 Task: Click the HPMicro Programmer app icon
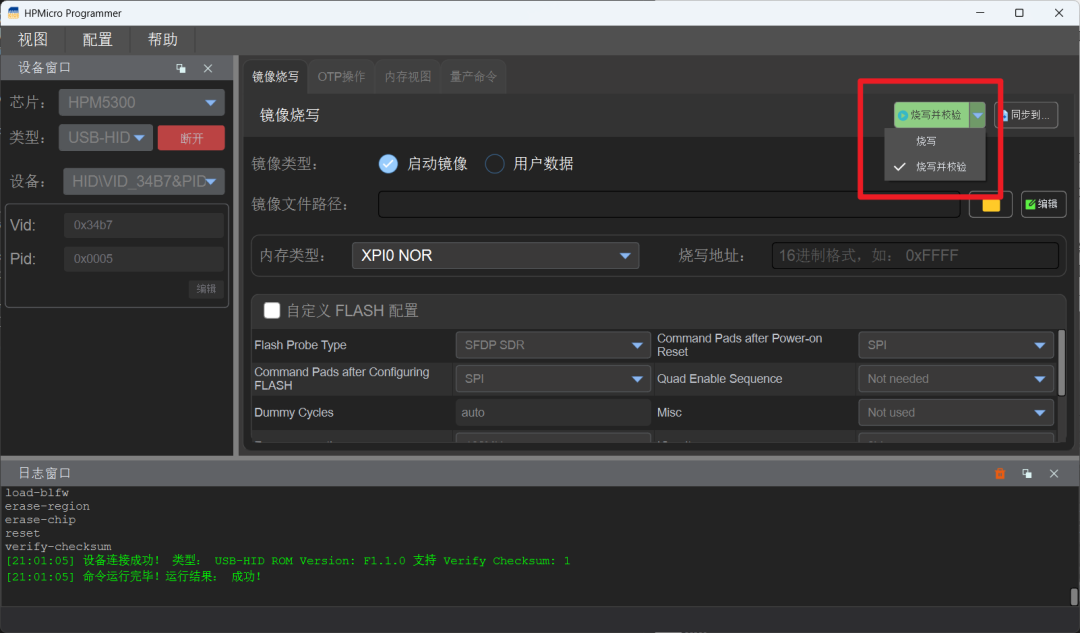point(13,12)
